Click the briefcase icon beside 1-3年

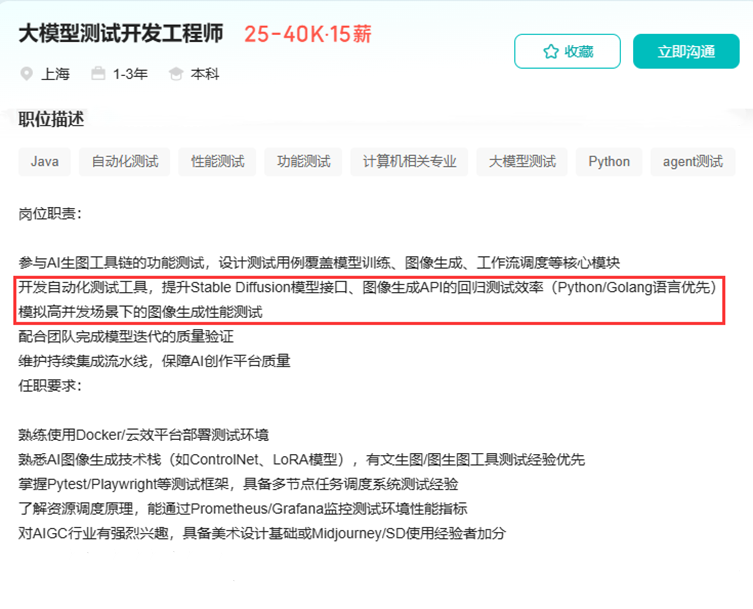click(x=98, y=74)
